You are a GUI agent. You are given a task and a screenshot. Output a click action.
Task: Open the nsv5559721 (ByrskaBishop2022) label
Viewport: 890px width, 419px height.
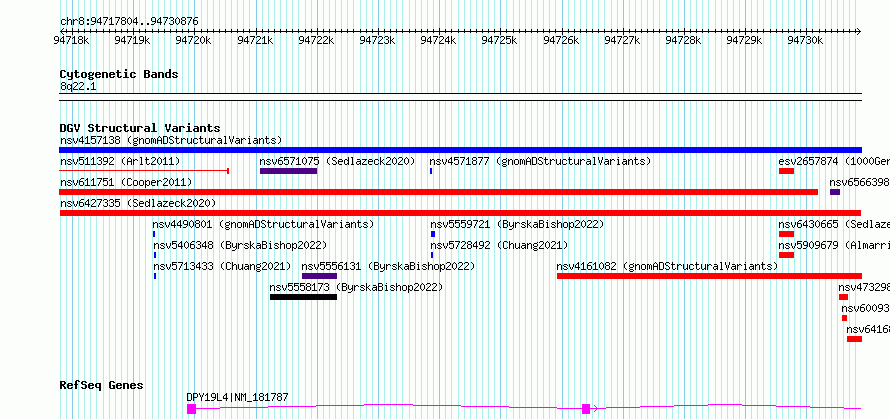click(517, 224)
